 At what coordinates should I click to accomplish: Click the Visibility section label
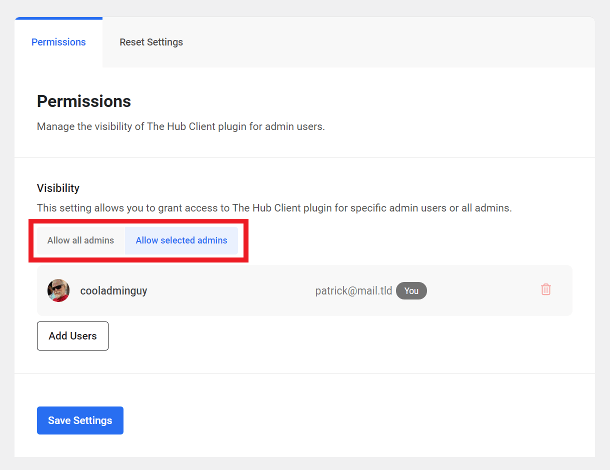pos(58,188)
